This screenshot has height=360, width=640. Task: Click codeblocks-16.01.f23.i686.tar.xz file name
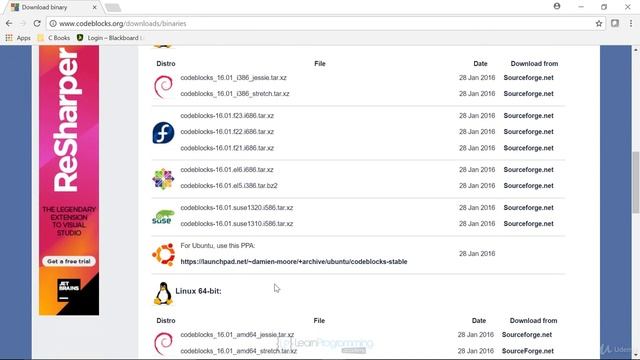(227, 116)
